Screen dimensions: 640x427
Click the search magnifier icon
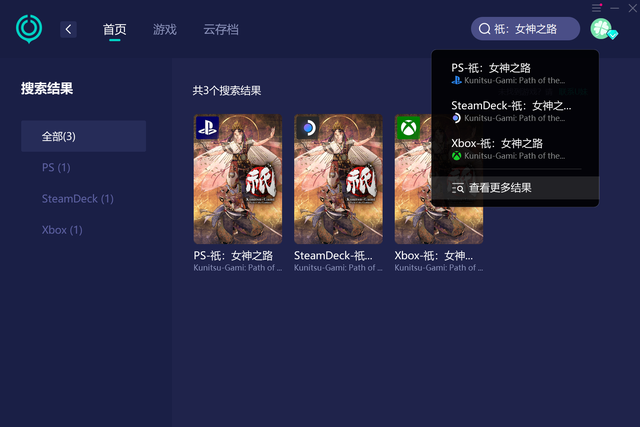click(484, 29)
